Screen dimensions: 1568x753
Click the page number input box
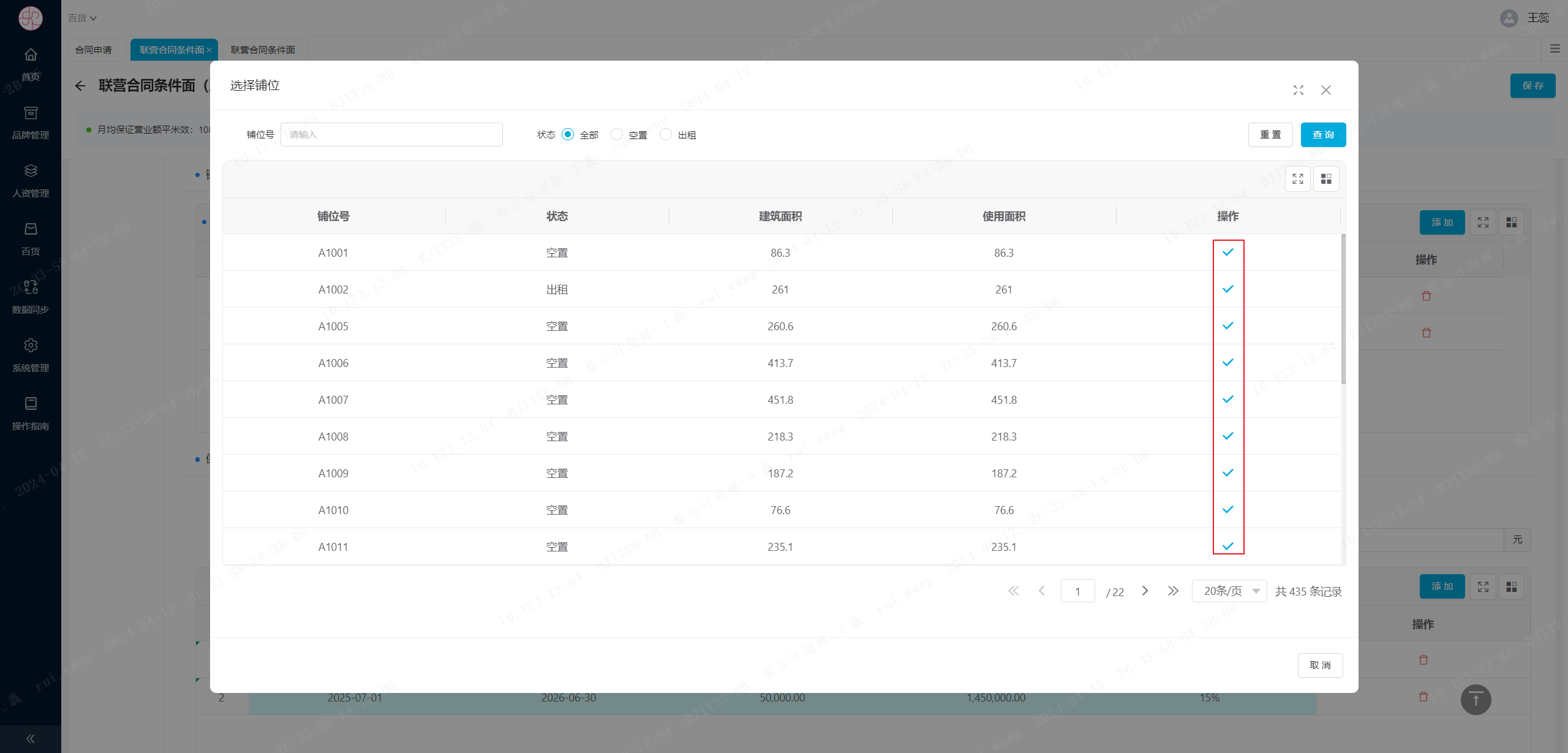1077,591
